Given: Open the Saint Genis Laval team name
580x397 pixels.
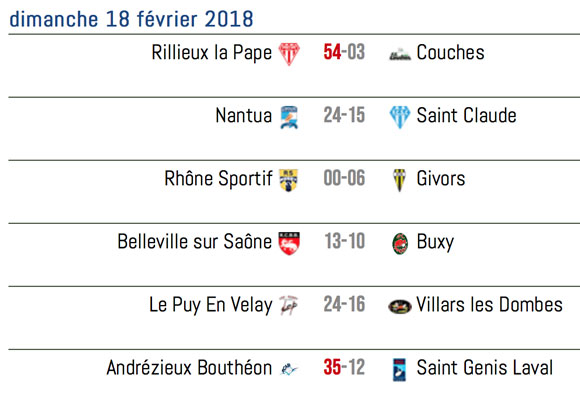Looking at the screenshot, I should [x=485, y=367].
